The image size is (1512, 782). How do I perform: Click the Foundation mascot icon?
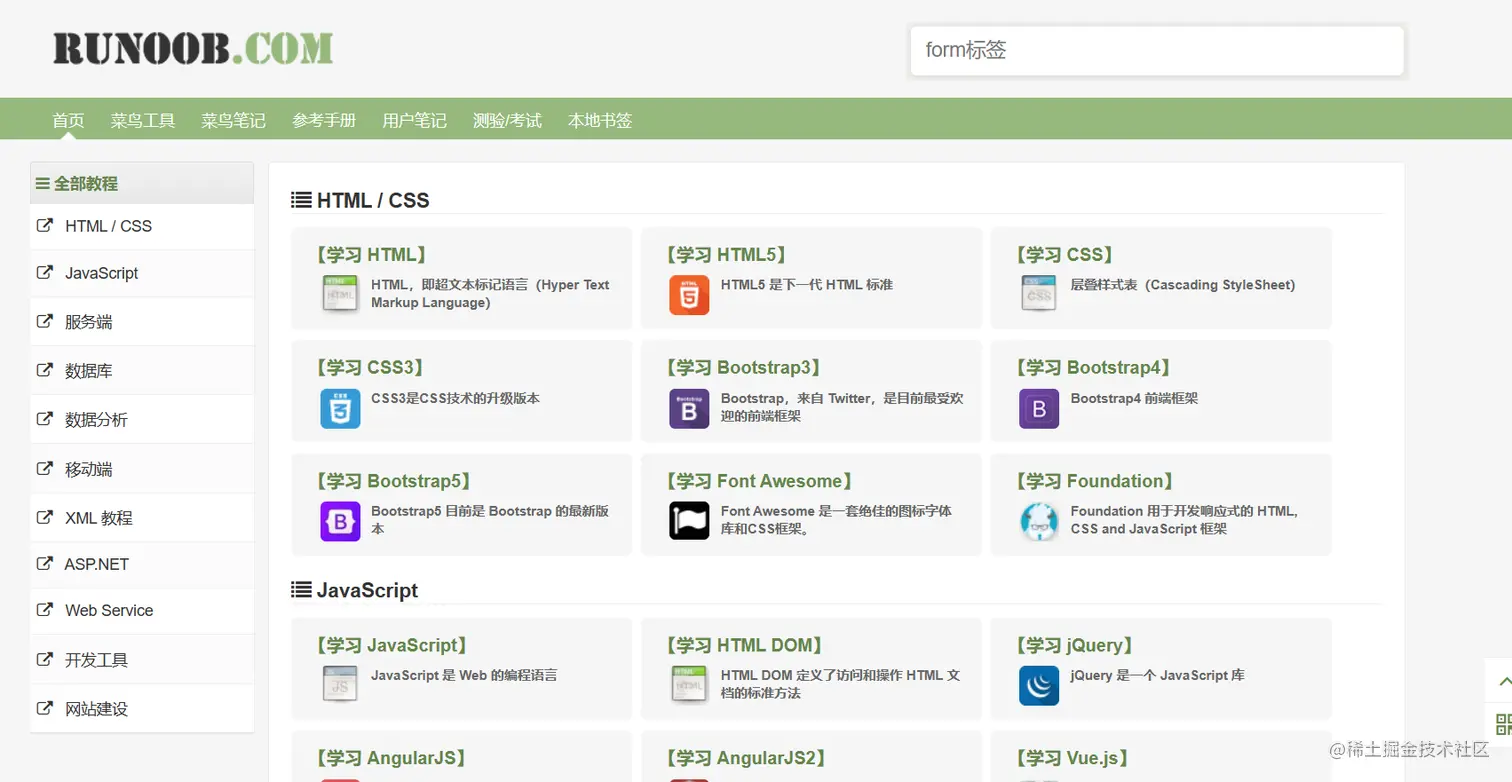(1039, 522)
